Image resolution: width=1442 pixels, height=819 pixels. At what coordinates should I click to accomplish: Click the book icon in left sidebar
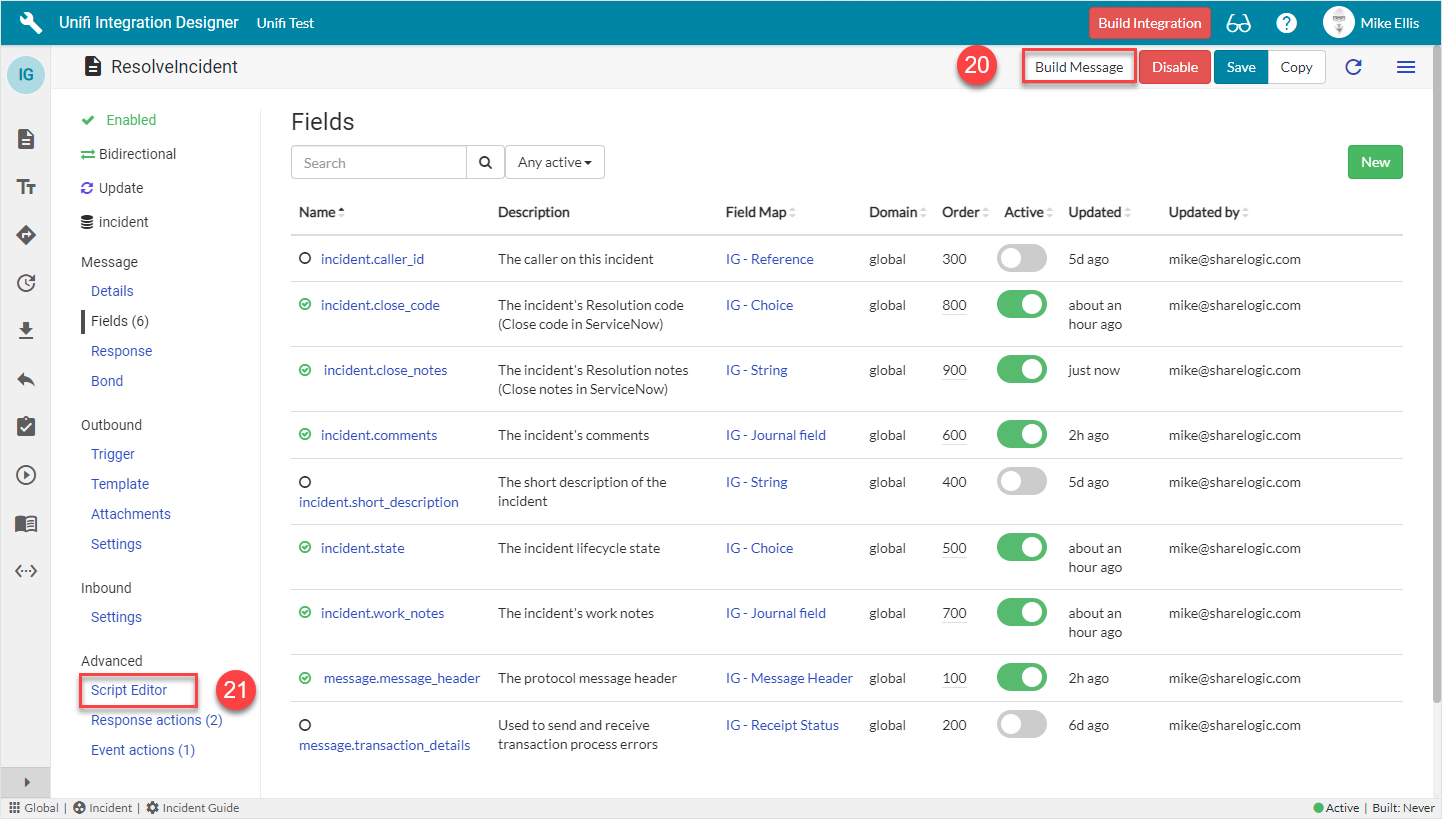click(27, 524)
